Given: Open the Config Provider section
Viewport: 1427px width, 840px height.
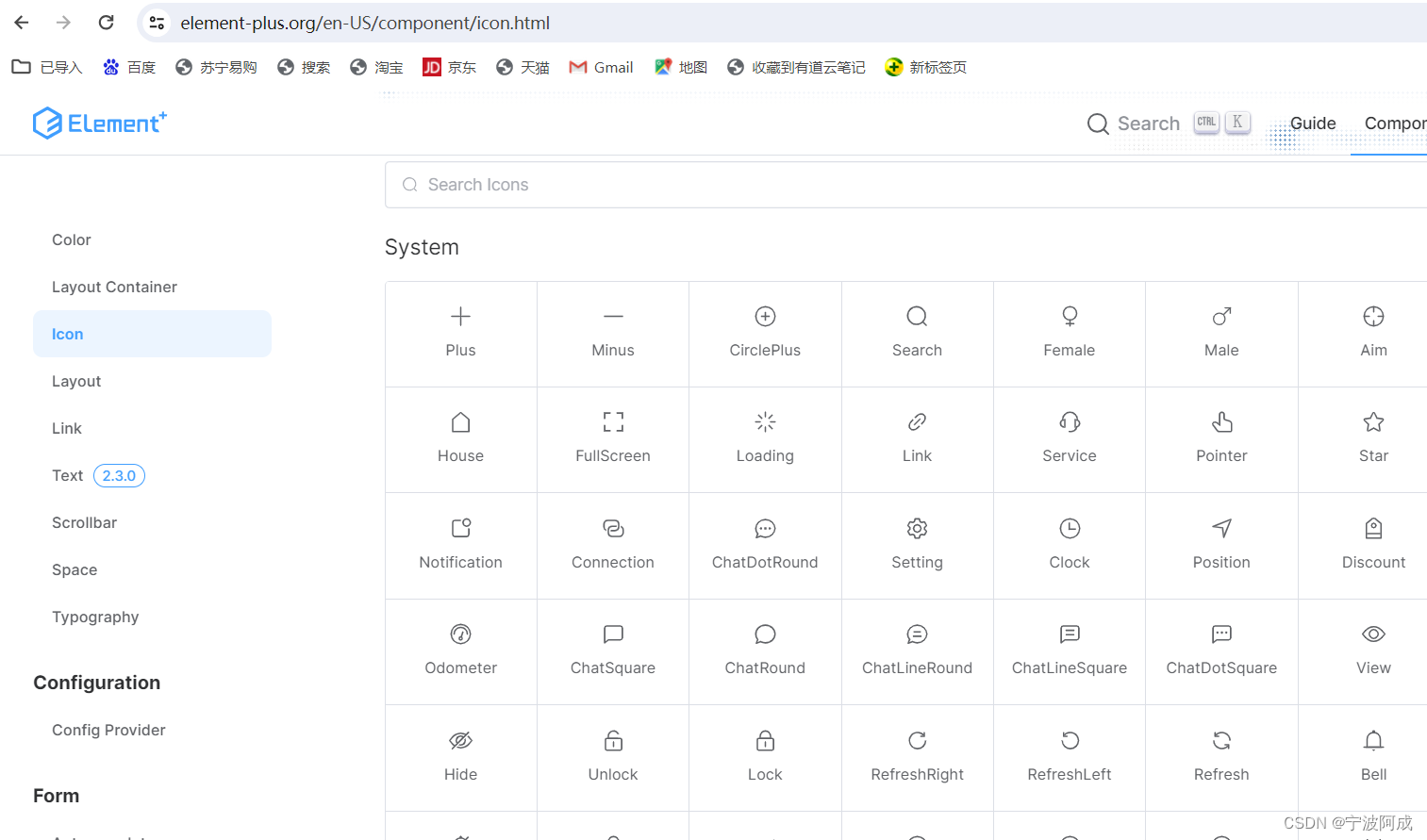Looking at the screenshot, I should (108, 730).
